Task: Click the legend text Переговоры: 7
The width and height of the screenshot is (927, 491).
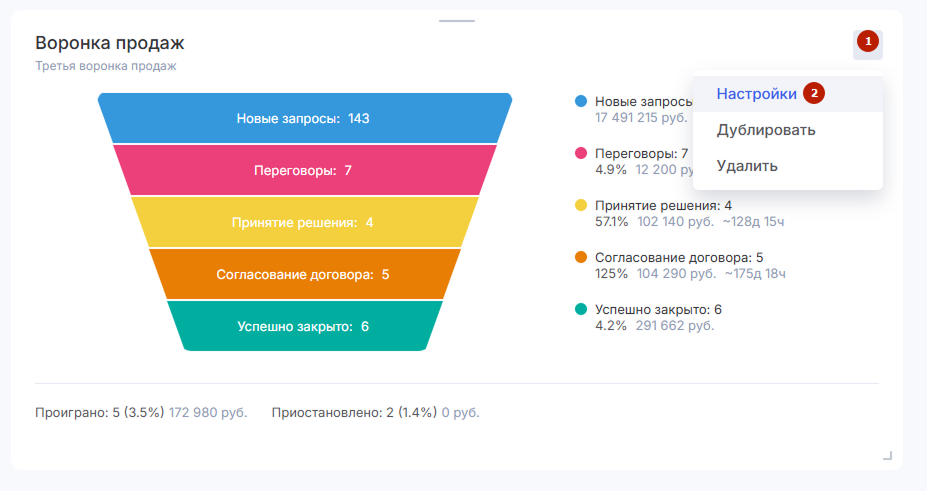Action: (x=641, y=154)
